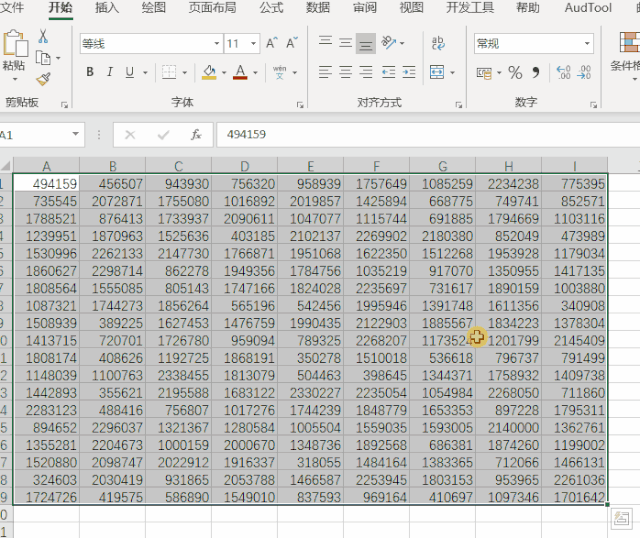Align text right
640x538 pixels.
(366, 72)
